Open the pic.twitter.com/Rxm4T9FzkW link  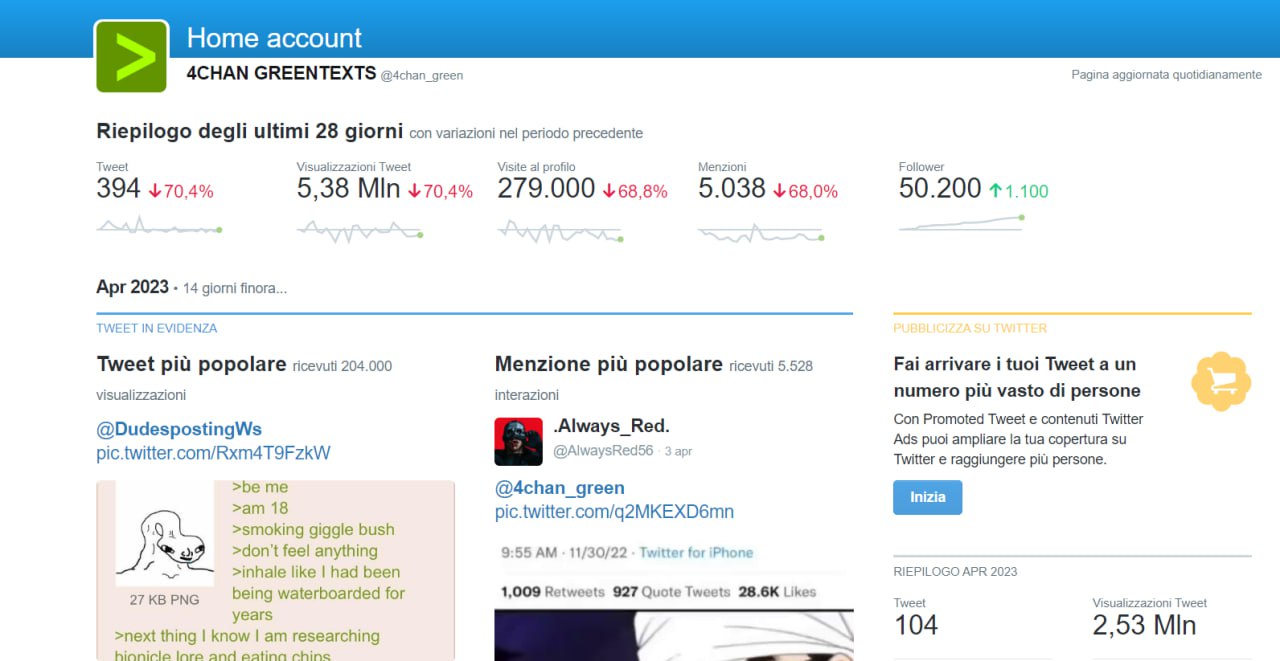pos(213,453)
